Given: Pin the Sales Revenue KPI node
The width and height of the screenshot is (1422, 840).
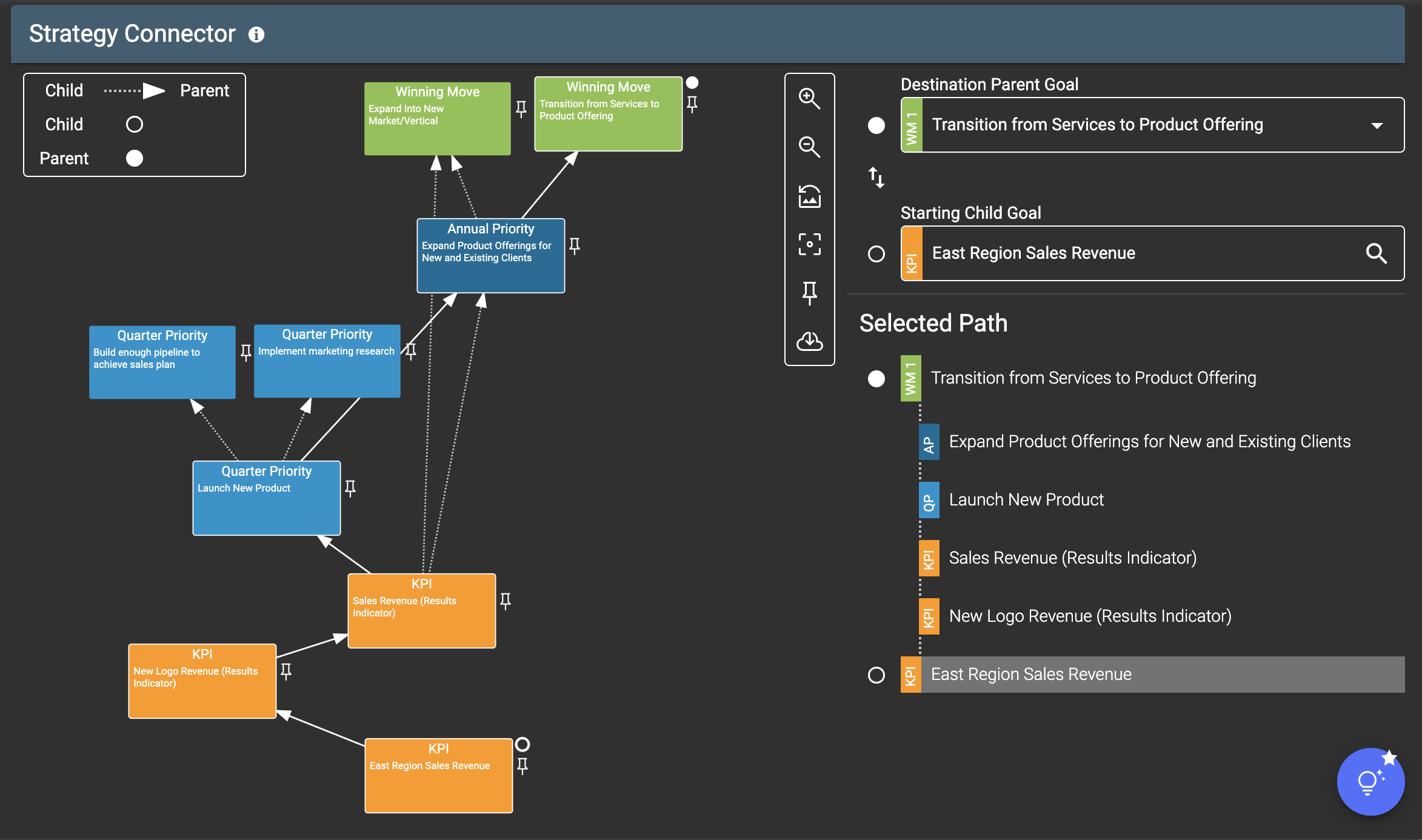Looking at the screenshot, I should [x=506, y=601].
